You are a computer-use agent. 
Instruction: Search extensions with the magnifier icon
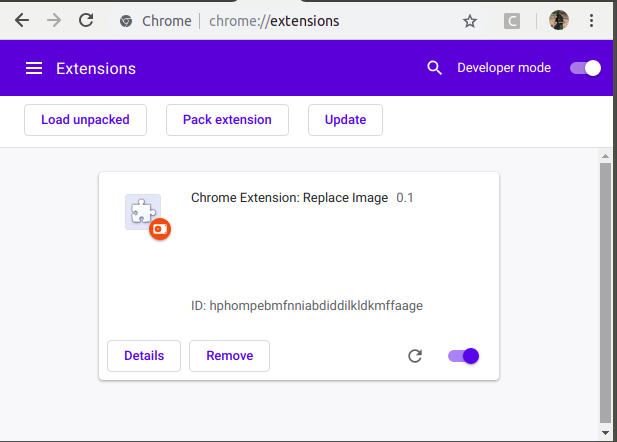tap(434, 68)
